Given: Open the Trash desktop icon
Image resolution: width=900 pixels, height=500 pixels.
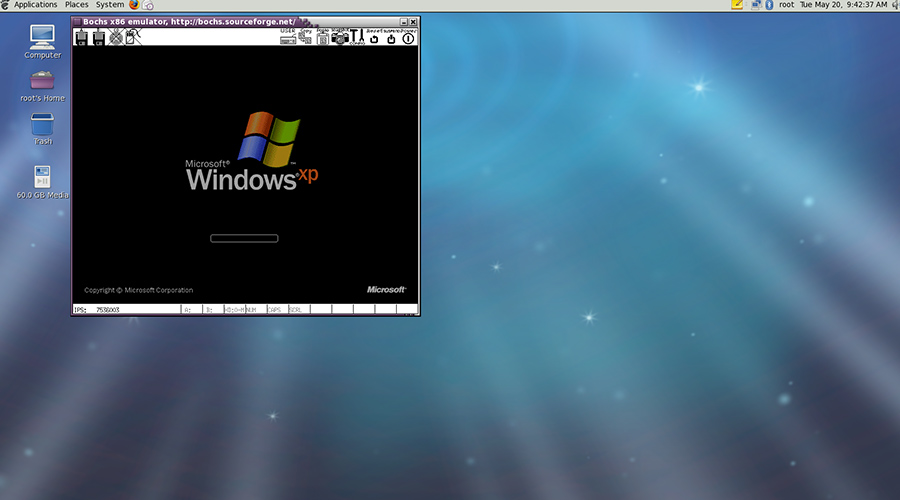Looking at the screenshot, I should pos(42,129).
